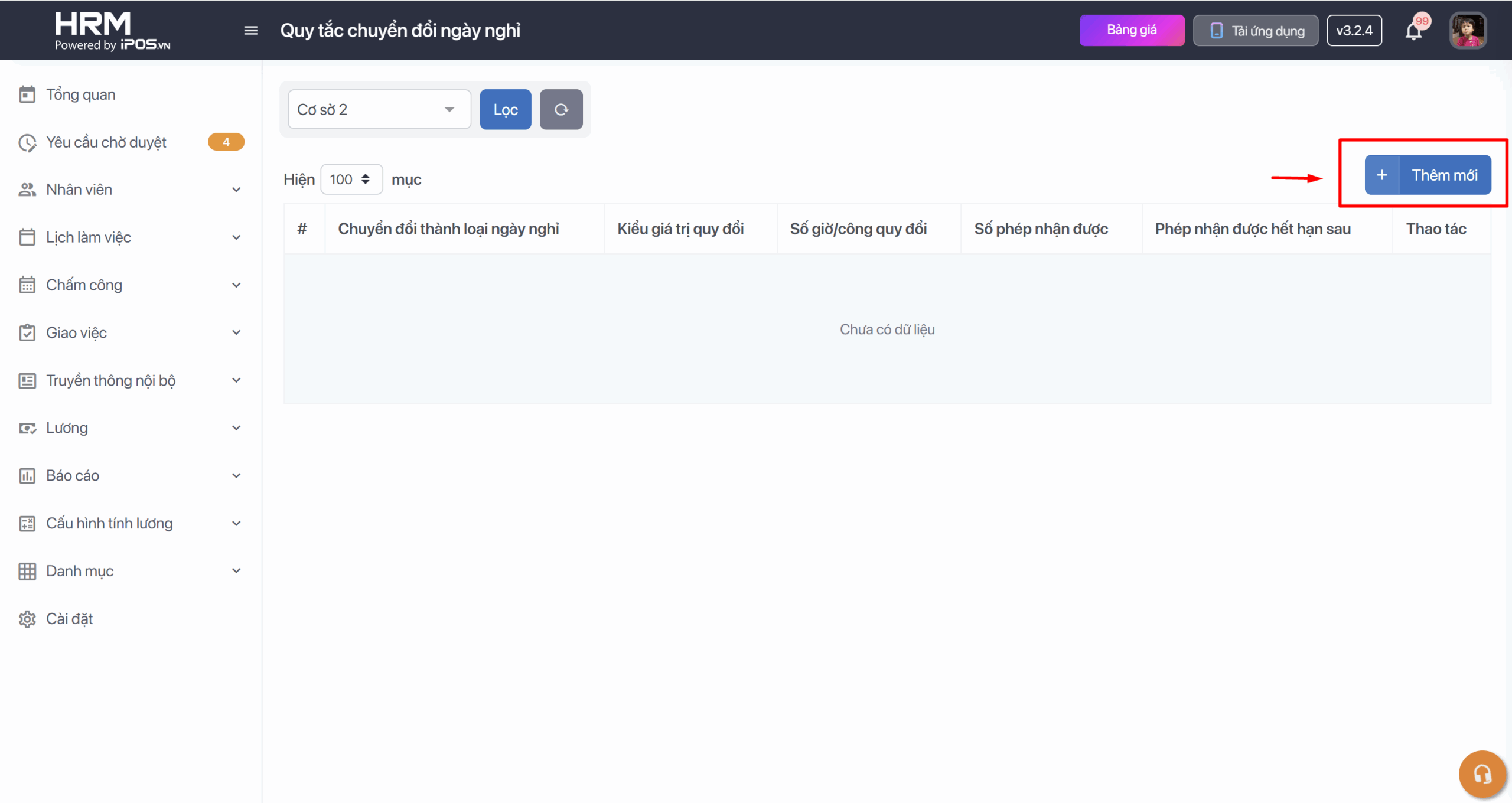Image resolution: width=1512 pixels, height=803 pixels.
Task: Expand the Nhân viên menu chevron
Action: [236, 190]
